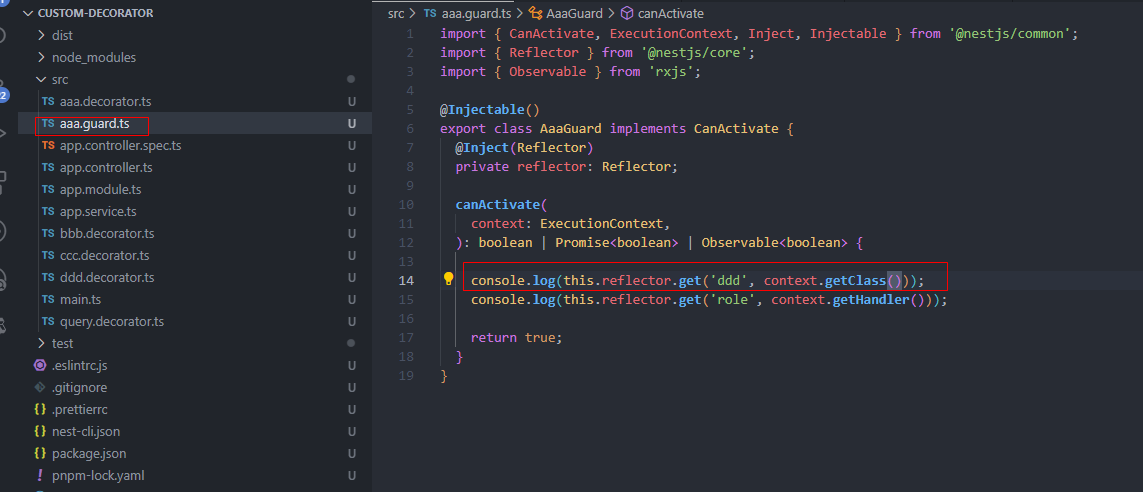This screenshot has height=492, width=1143.
Task: Click '@Inject' decorator on line 7
Action: pos(482,148)
